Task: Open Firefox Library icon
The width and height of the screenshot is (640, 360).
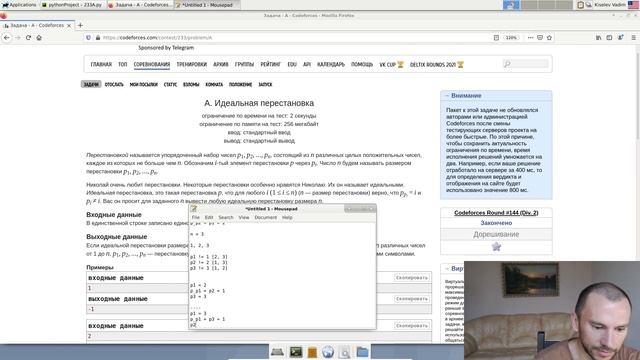Action: point(598,38)
